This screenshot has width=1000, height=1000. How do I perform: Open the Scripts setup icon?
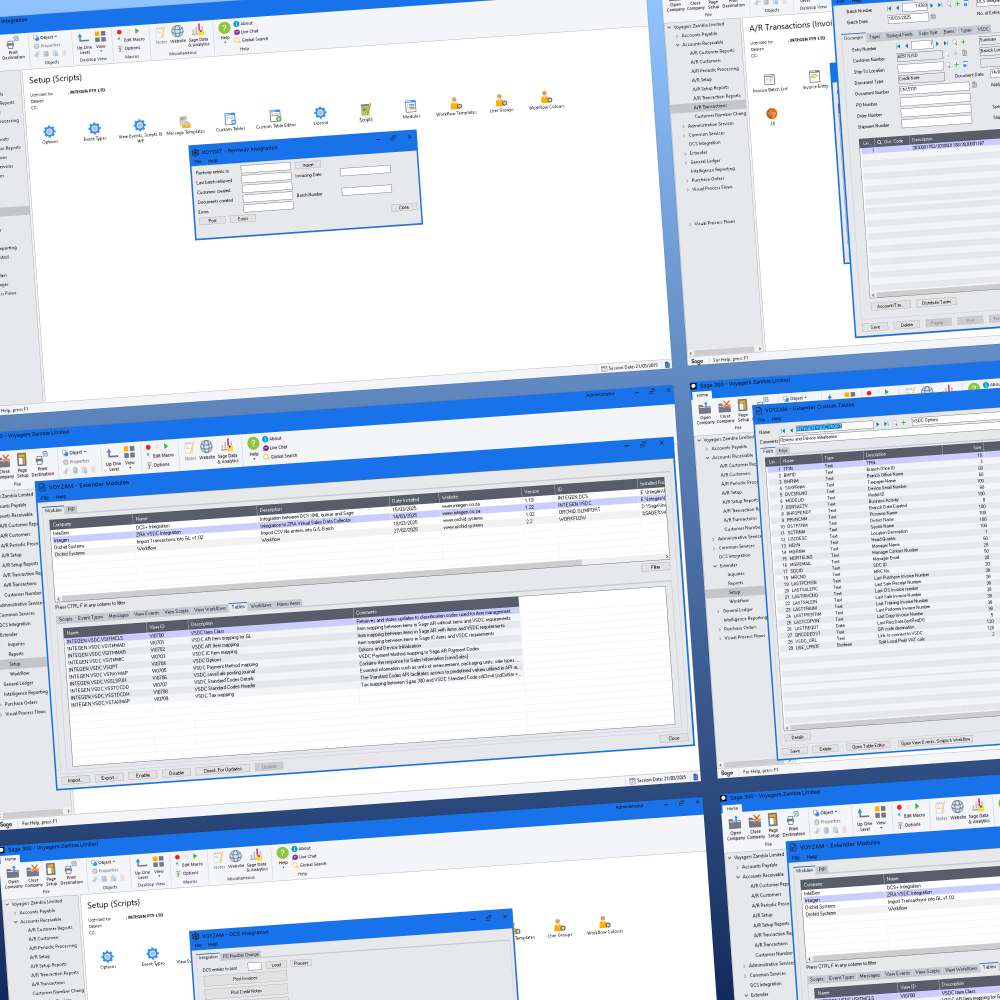366,109
